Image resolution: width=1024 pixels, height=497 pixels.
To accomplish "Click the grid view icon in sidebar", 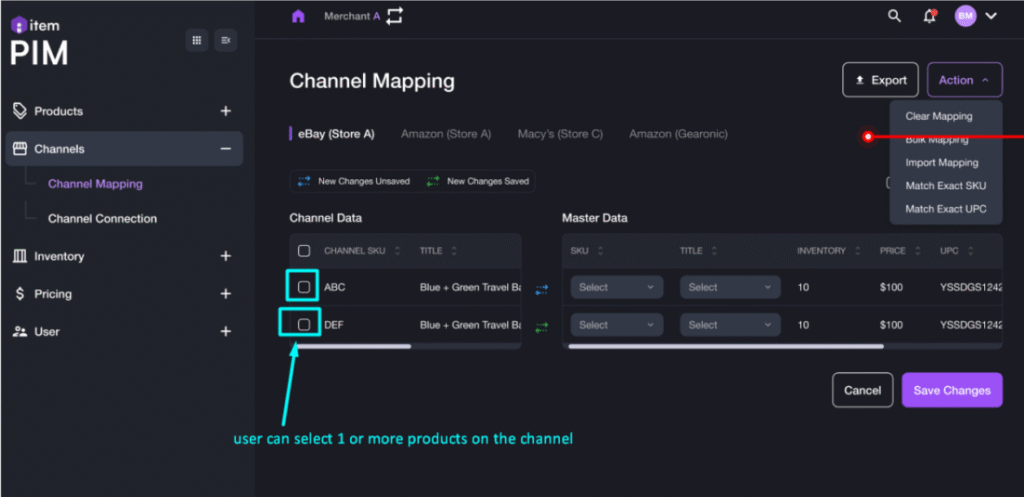I will (x=197, y=40).
